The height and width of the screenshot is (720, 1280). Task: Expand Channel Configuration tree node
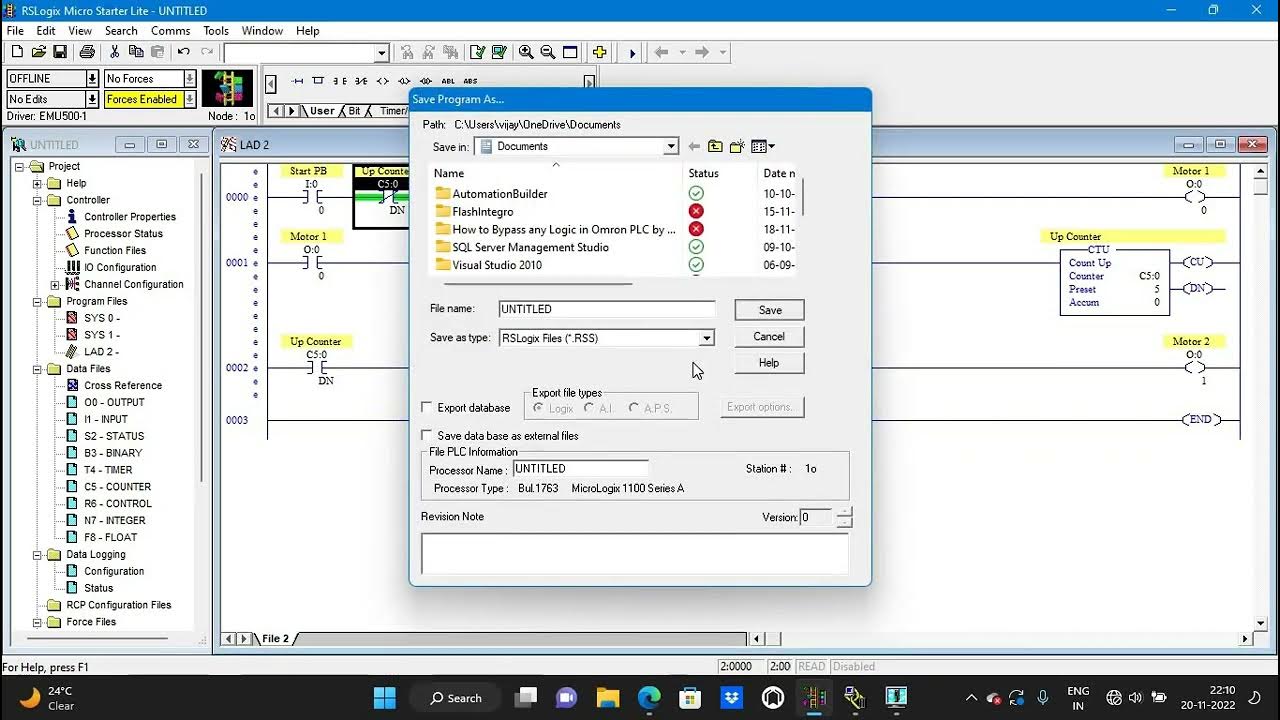[x=55, y=284]
